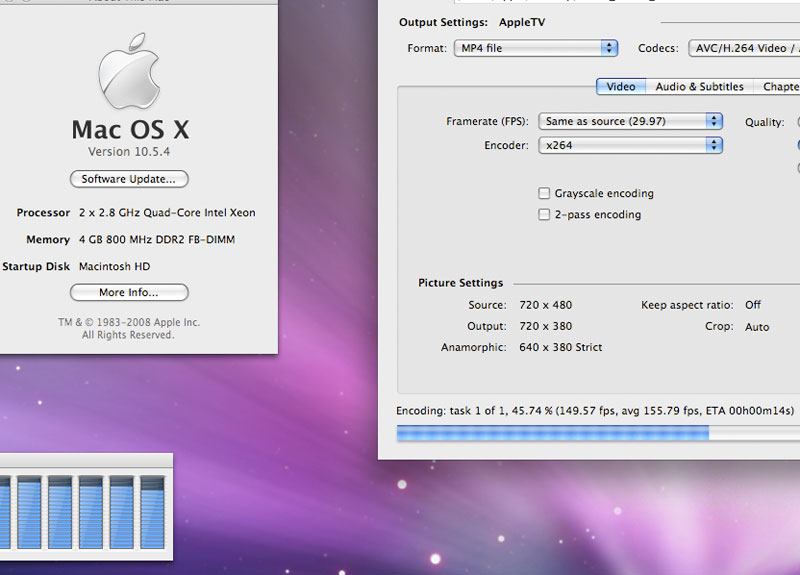Click the Apple logo in About This Mac
This screenshot has width=800, height=575.
129,71
